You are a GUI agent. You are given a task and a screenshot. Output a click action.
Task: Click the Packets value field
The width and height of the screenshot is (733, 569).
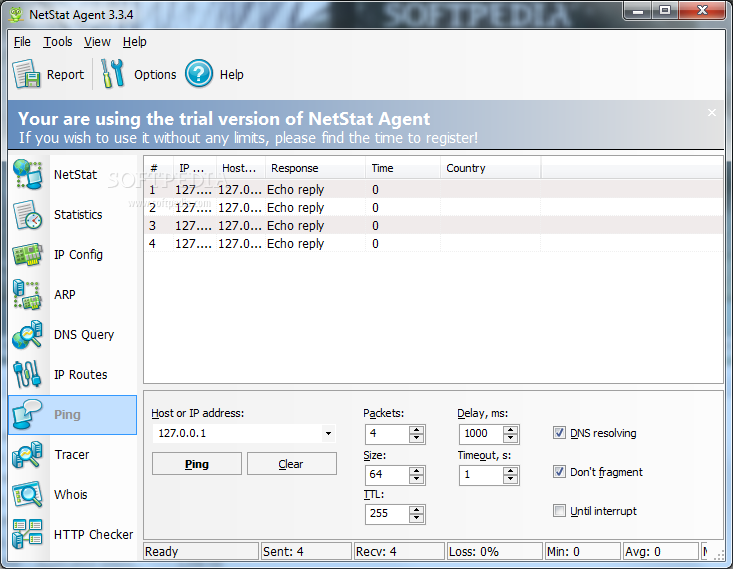387,434
